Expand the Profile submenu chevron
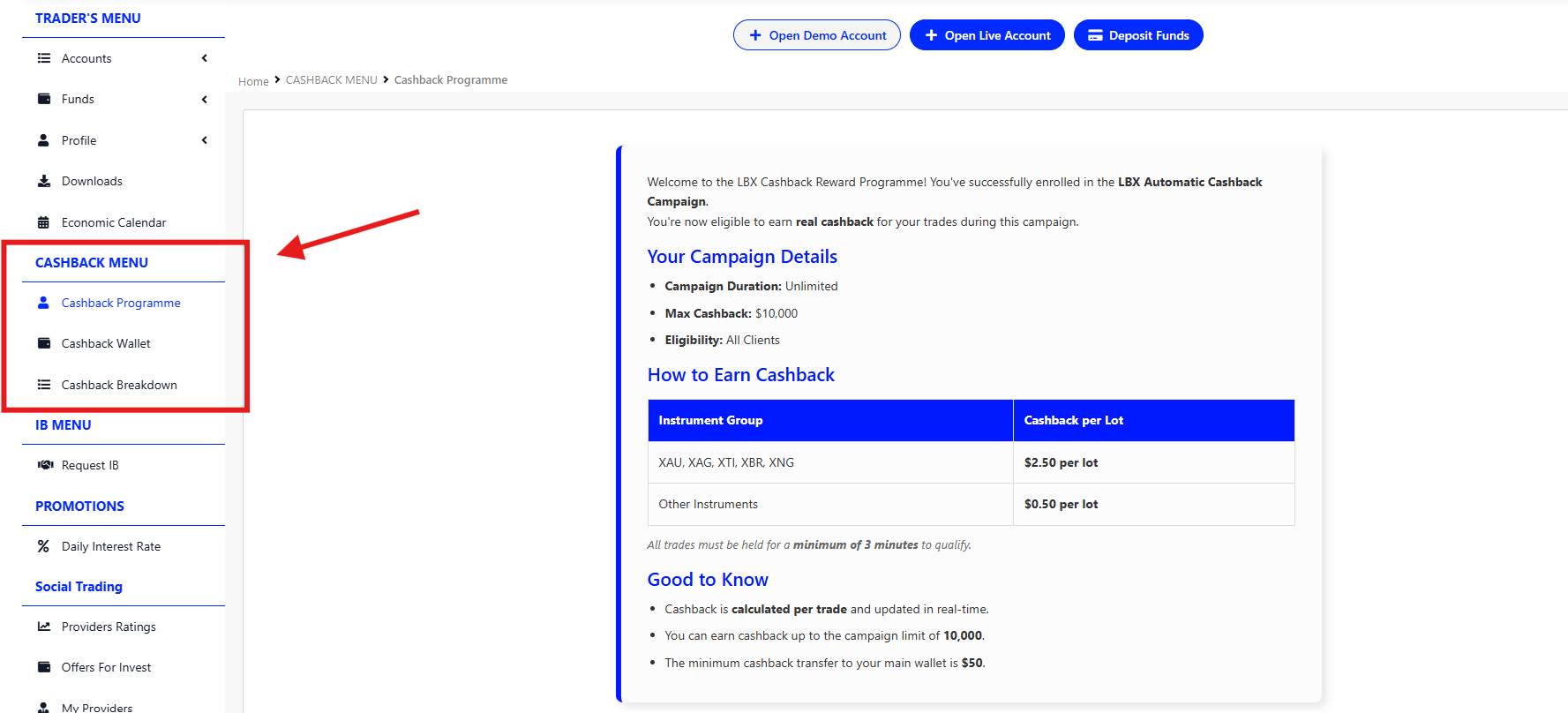This screenshot has height=713, width=1568. (205, 140)
